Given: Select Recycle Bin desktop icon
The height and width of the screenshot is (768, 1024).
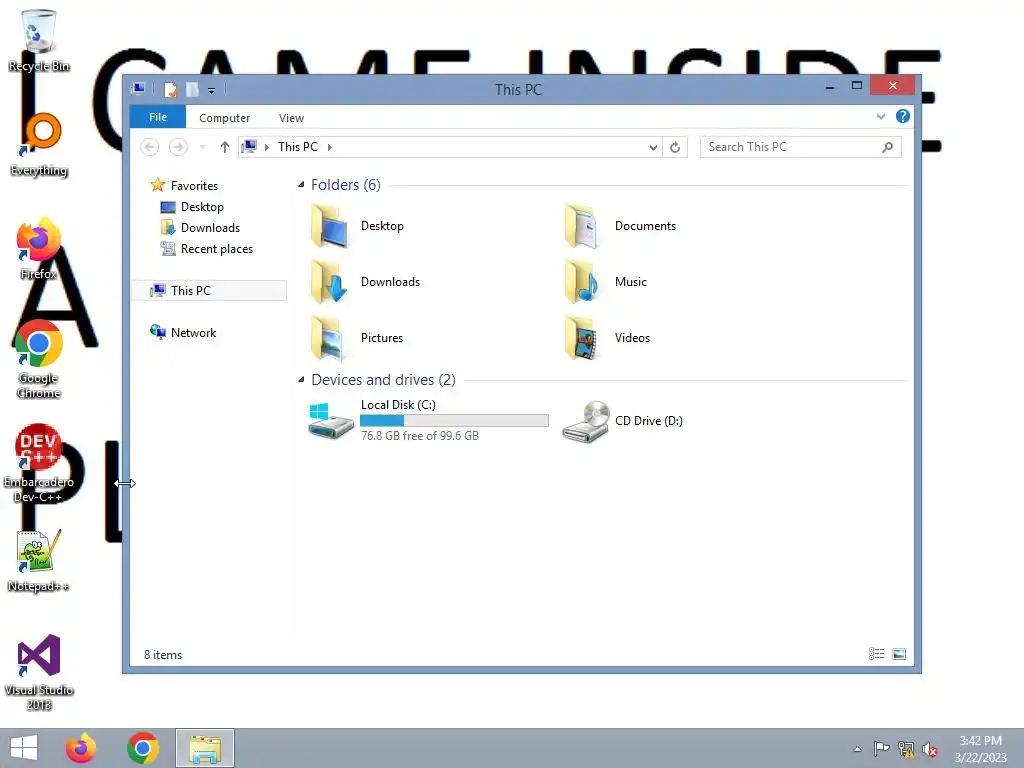Looking at the screenshot, I should [x=39, y=40].
